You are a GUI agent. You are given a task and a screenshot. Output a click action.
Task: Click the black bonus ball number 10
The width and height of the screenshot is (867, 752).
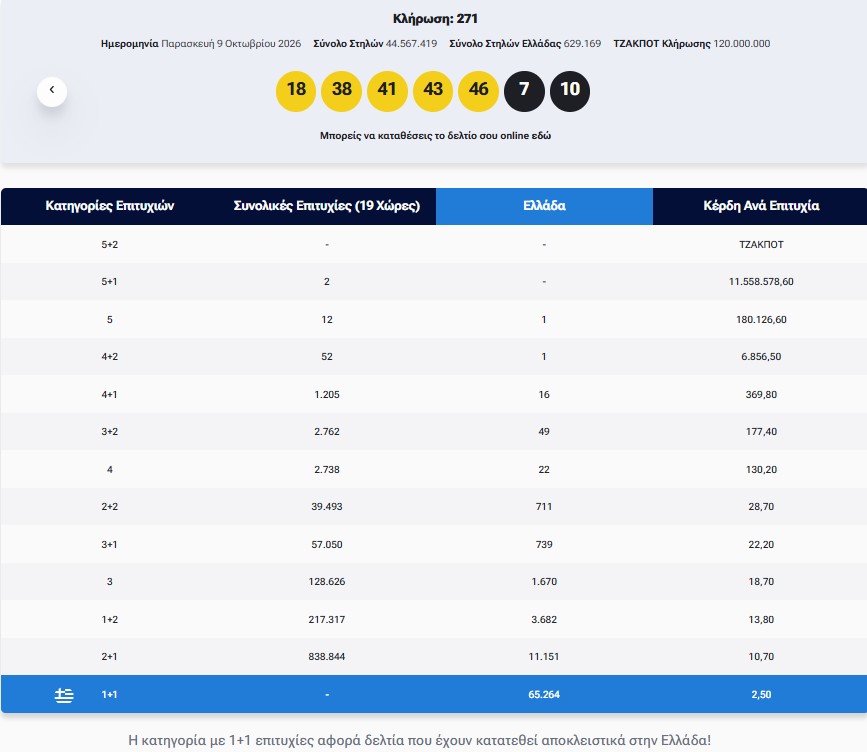click(570, 91)
